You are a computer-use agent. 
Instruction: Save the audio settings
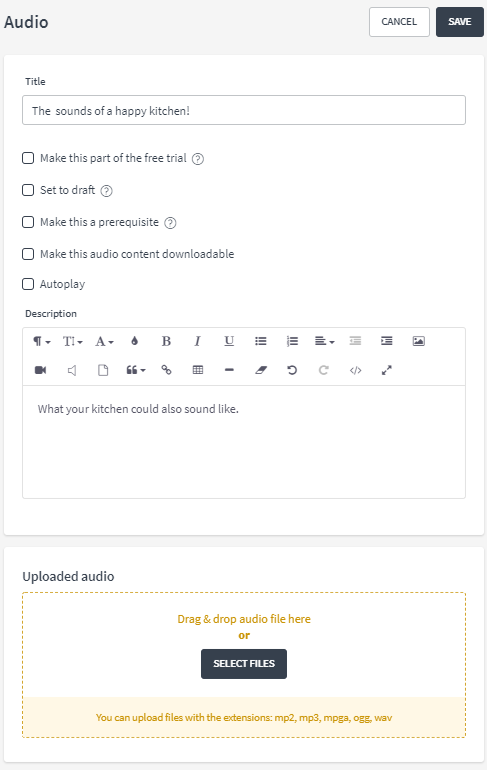460,22
